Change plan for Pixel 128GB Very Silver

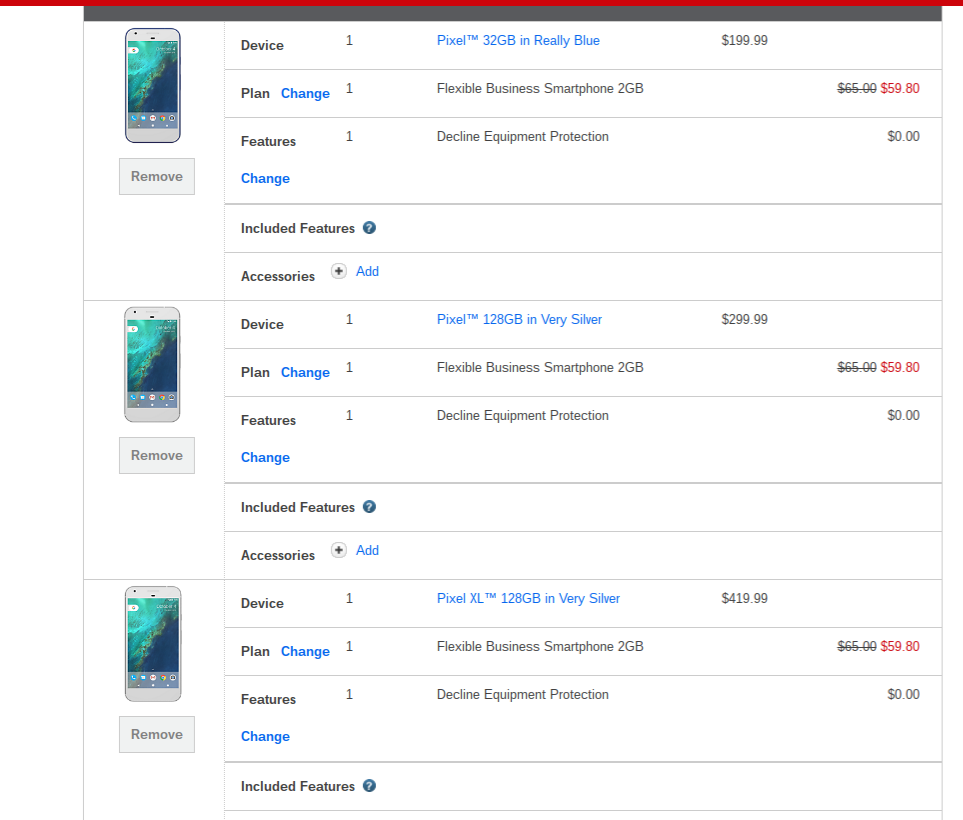pos(305,372)
